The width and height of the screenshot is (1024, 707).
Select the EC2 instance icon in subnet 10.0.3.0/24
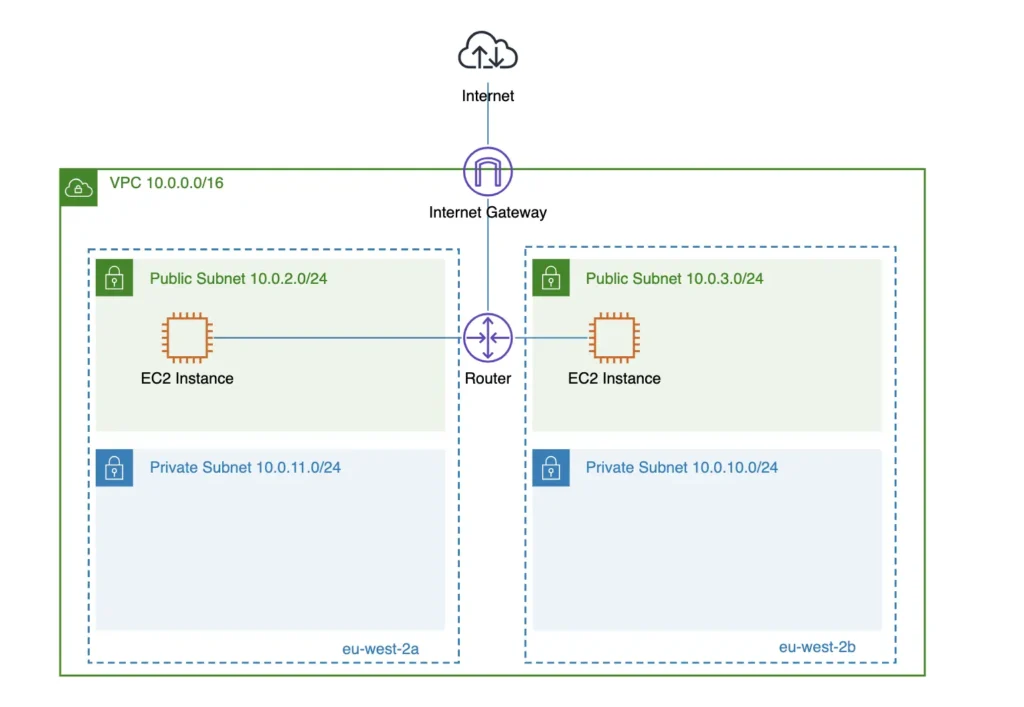[x=614, y=338]
